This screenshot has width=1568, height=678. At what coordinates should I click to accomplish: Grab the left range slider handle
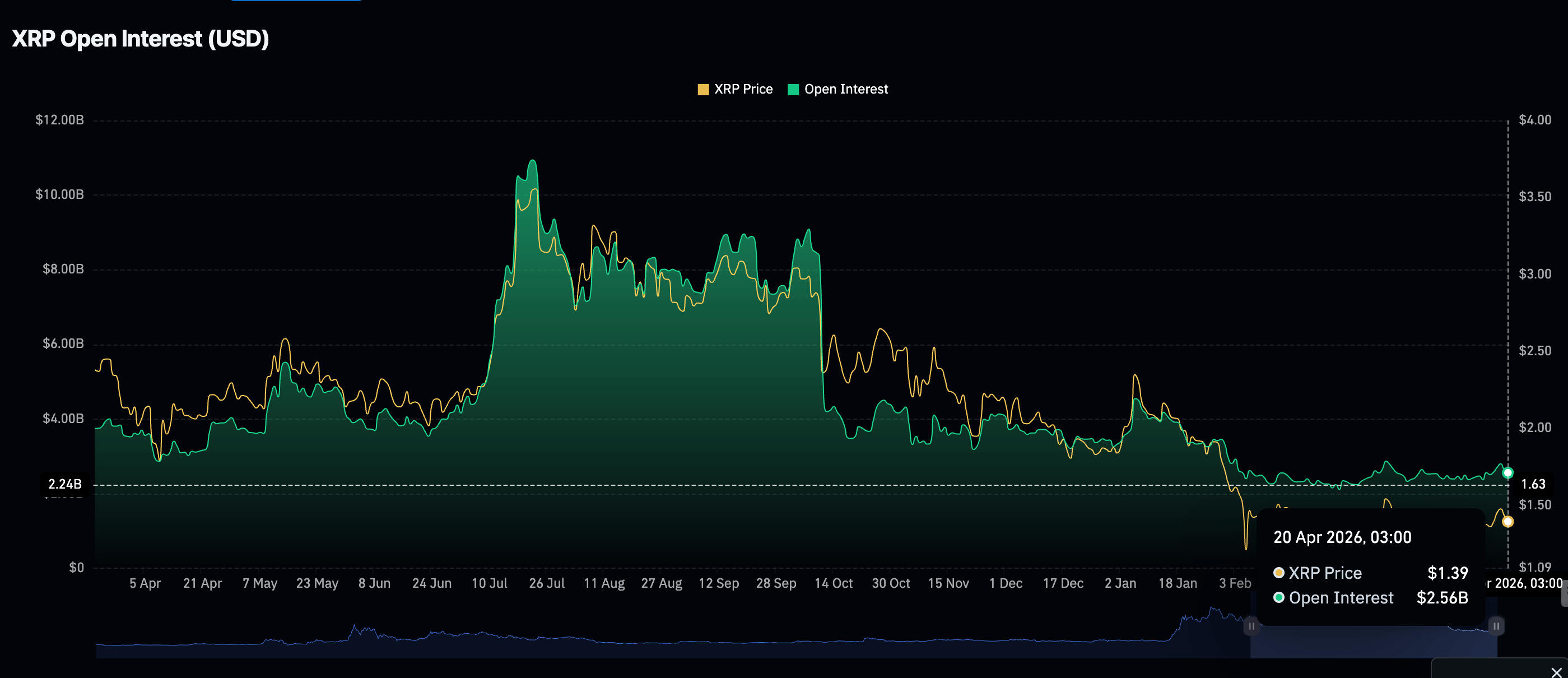pos(1251,626)
